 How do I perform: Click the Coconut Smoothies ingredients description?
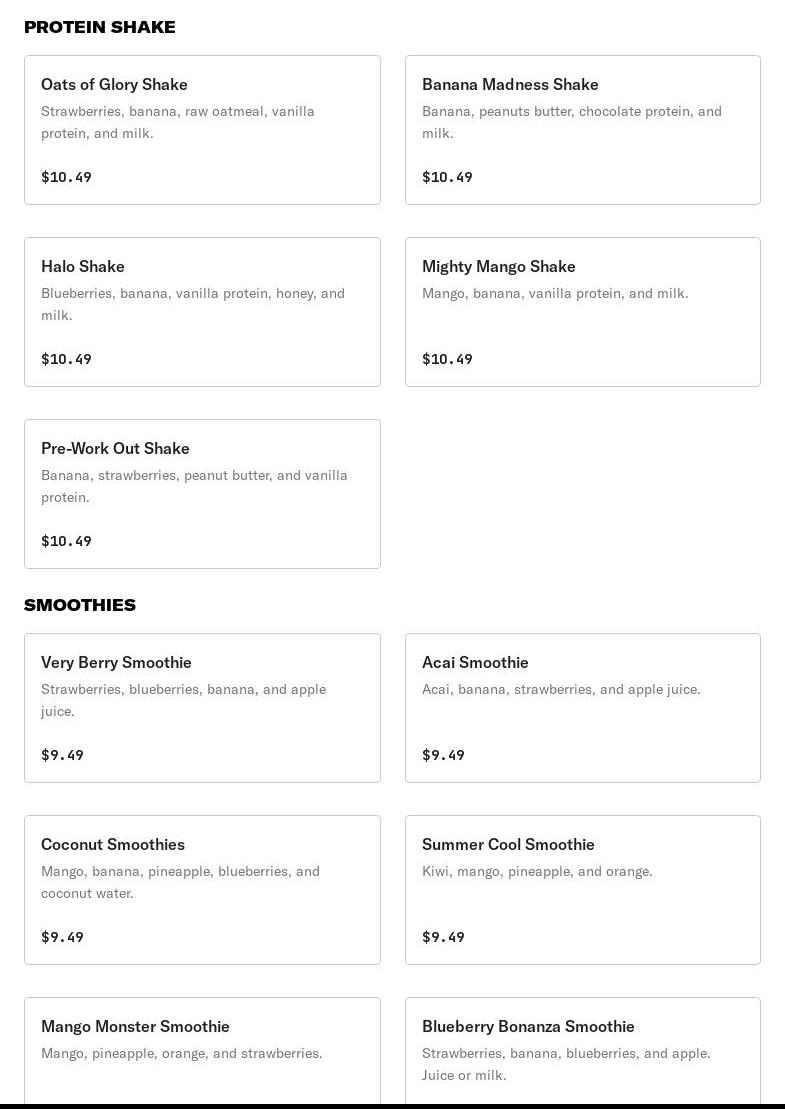tap(180, 882)
